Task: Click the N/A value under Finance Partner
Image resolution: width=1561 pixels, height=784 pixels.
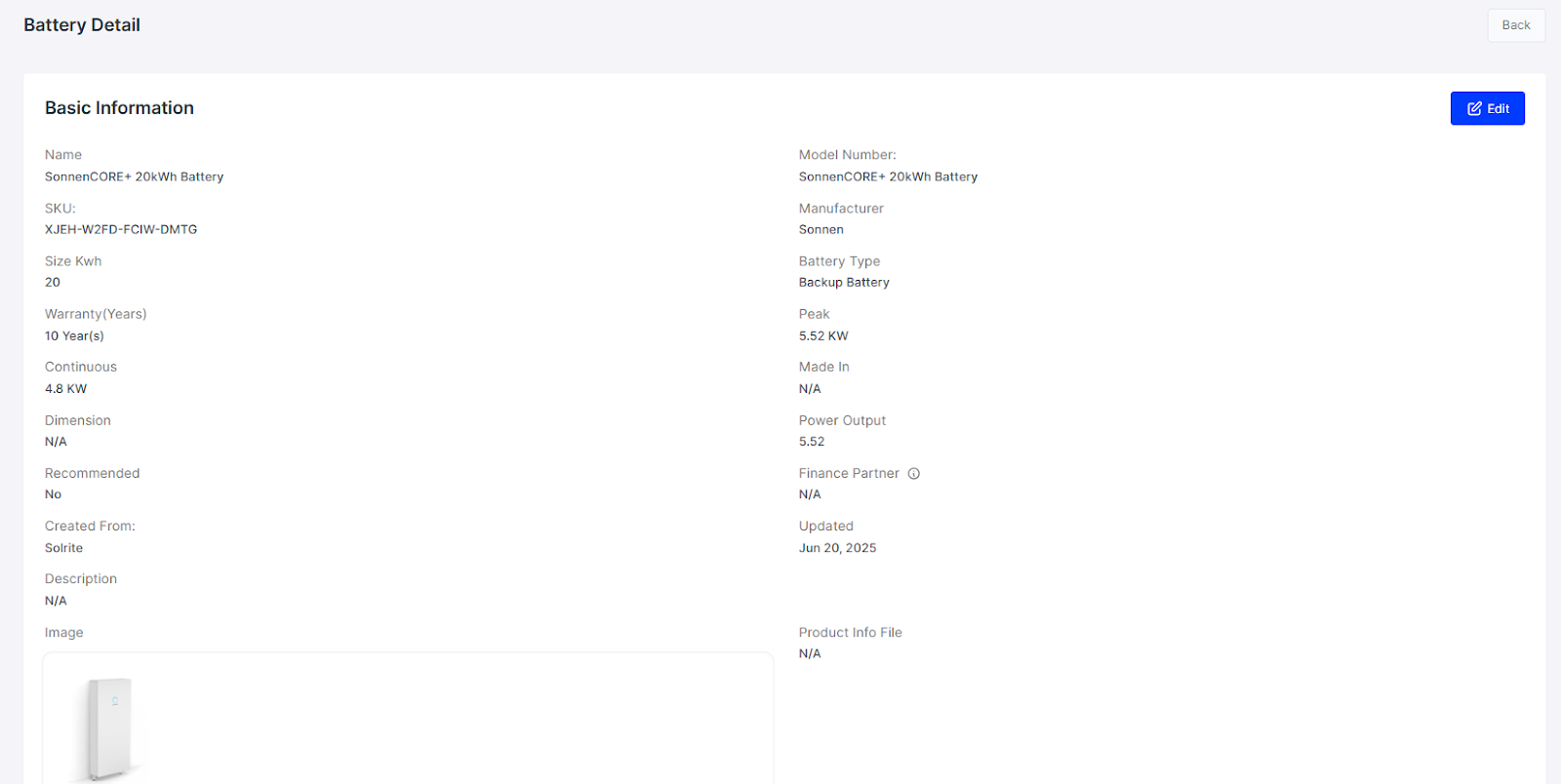Action: [x=810, y=494]
